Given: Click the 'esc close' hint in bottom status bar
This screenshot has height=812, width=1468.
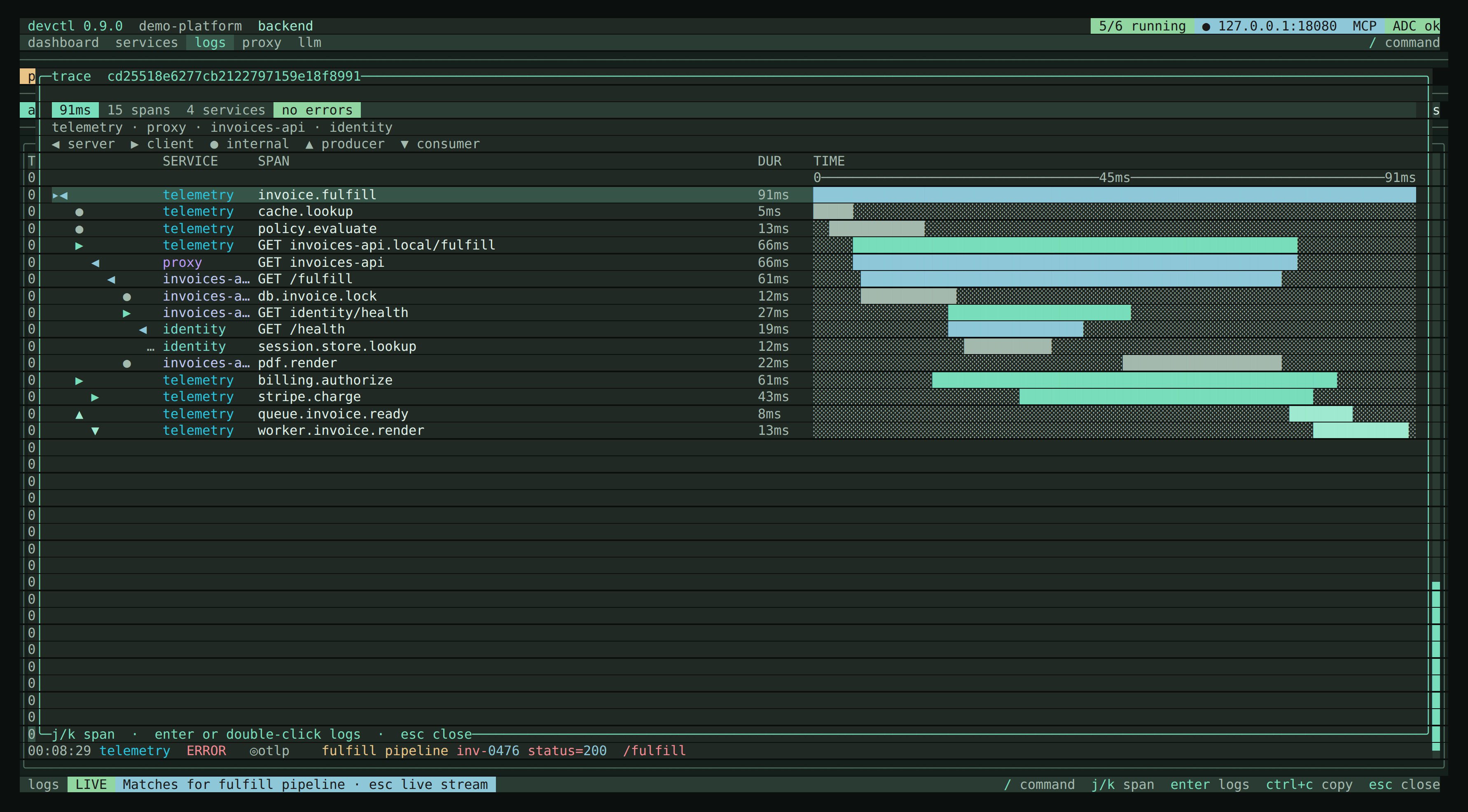Looking at the screenshot, I should (x=1404, y=785).
